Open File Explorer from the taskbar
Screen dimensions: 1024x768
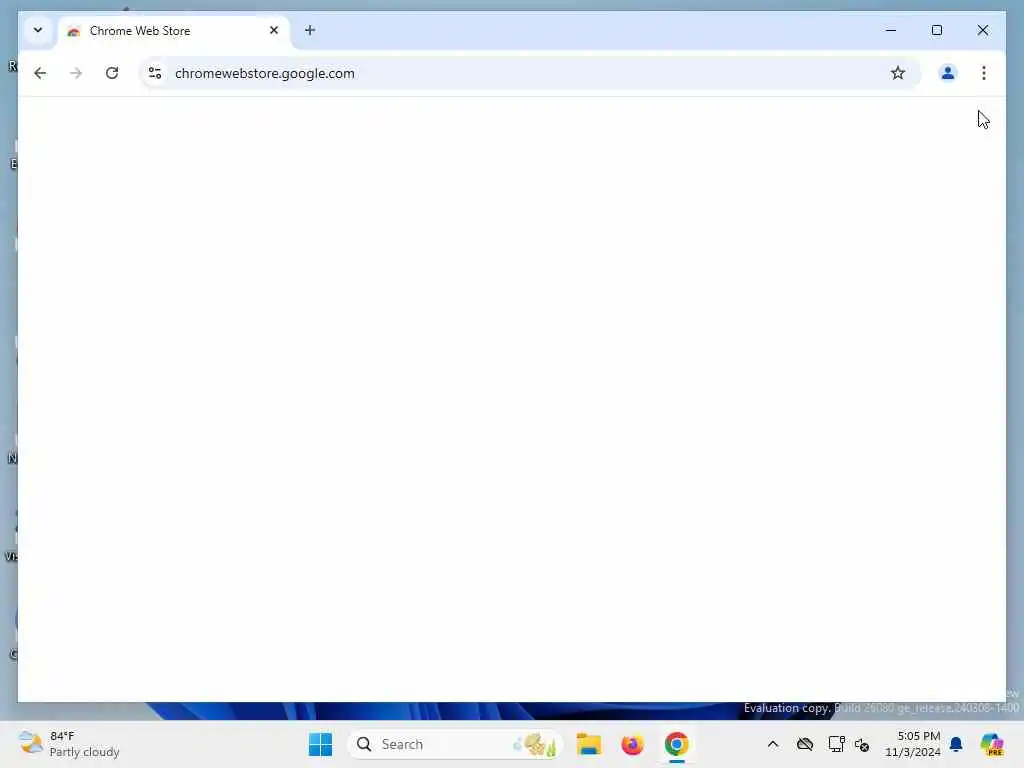click(x=588, y=744)
